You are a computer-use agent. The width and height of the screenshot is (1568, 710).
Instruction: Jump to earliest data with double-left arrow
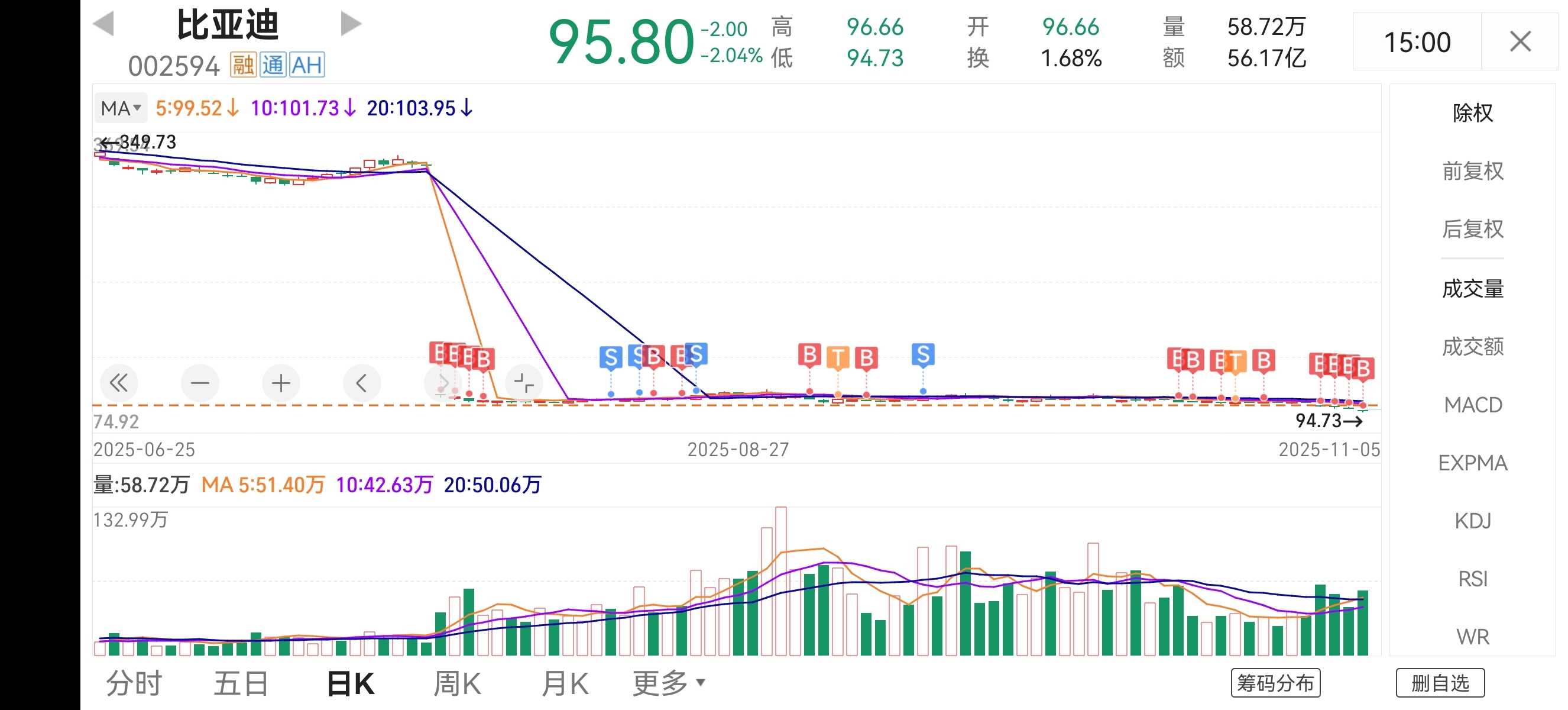point(119,383)
